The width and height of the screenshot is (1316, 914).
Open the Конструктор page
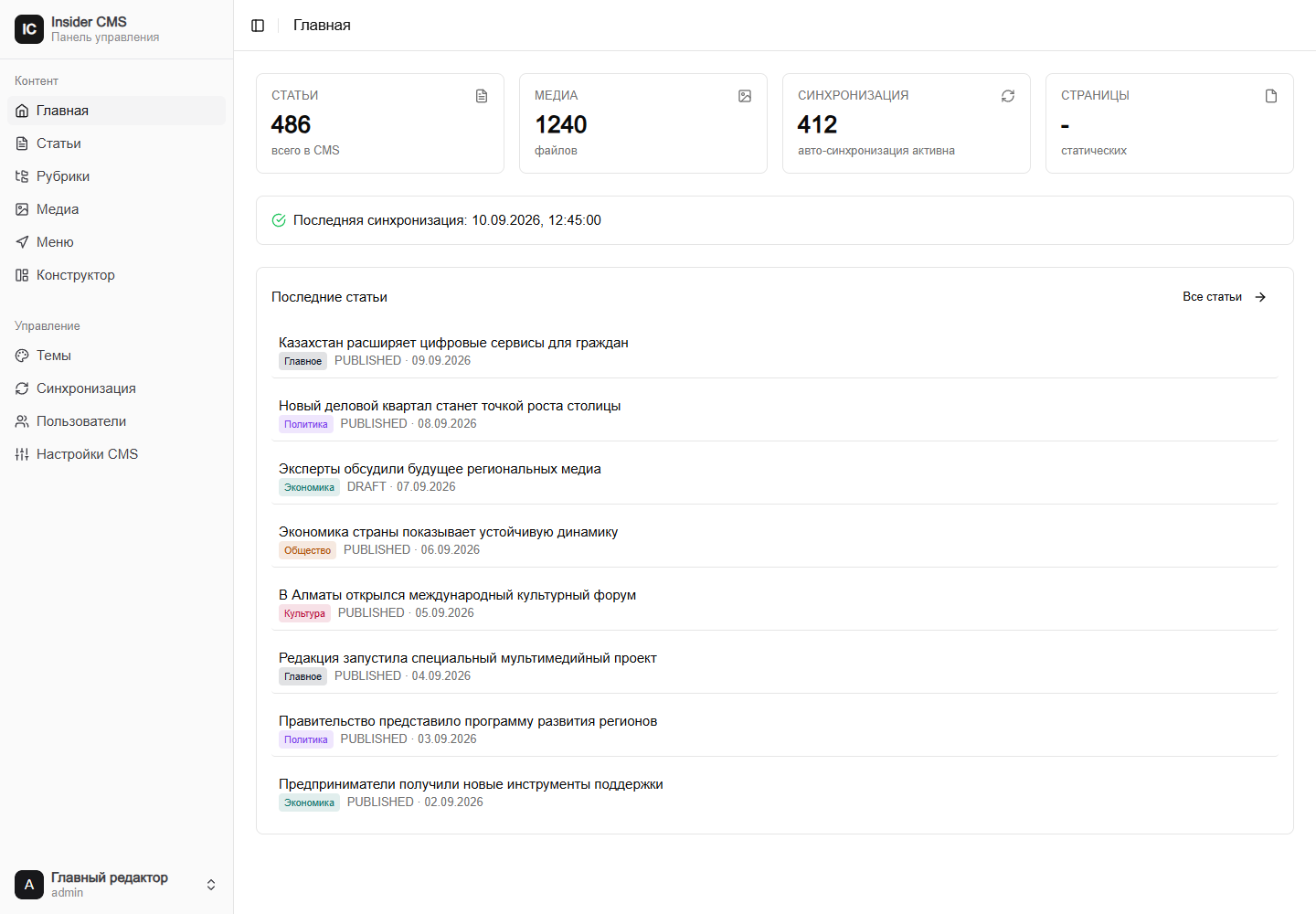[117, 275]
